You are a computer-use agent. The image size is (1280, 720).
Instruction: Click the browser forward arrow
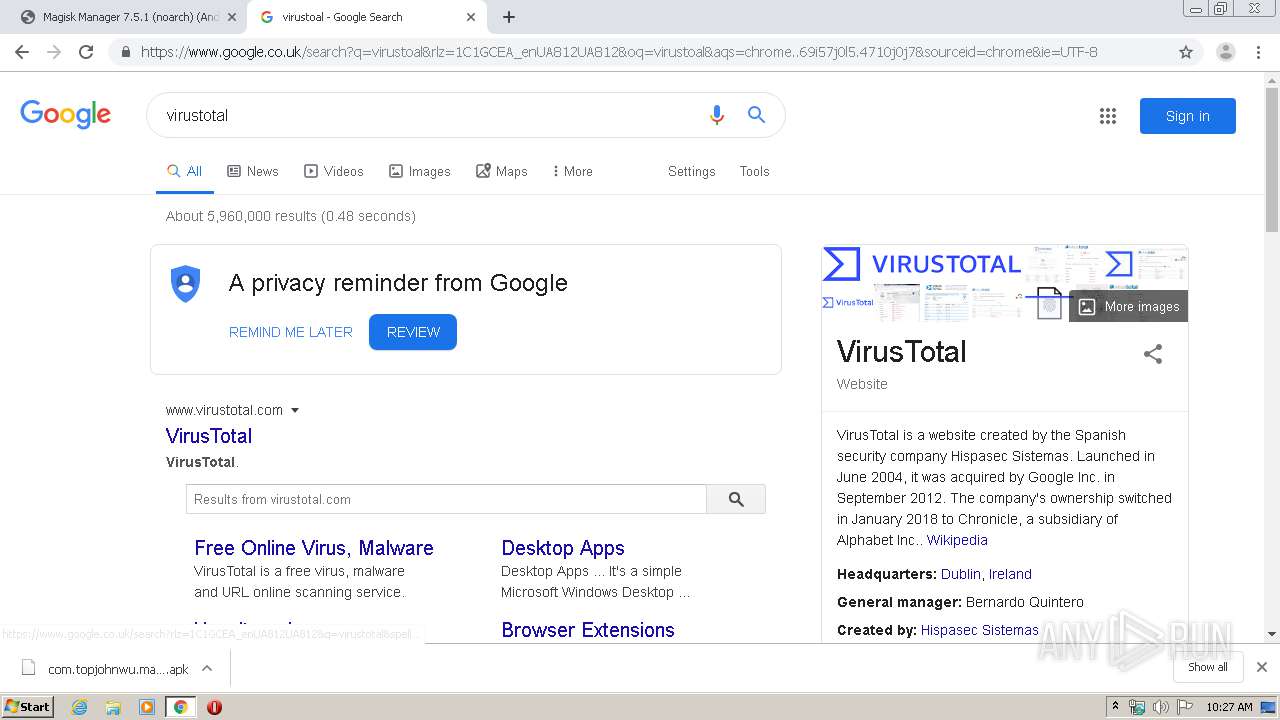click(54, 52)
